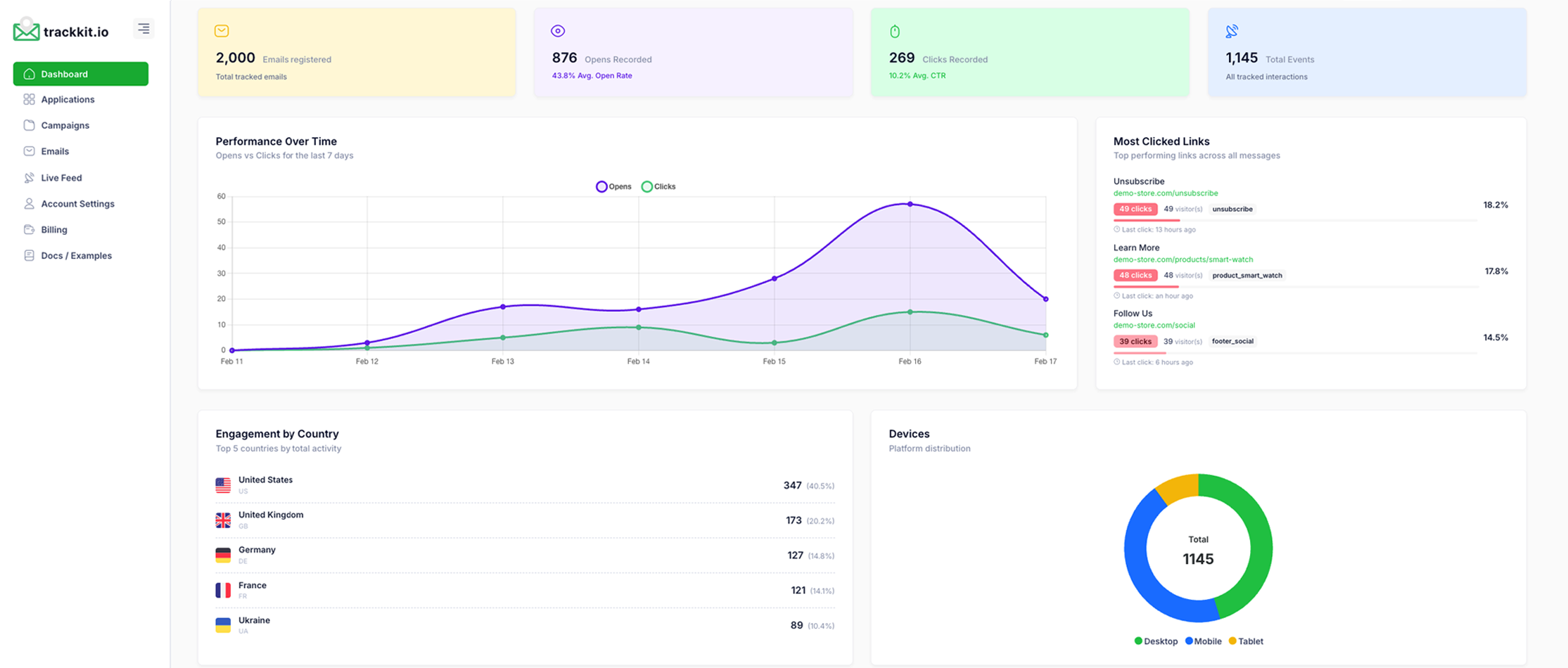The image size is (1568, 668).
Task: Open Live Feed using the signal icon
Action: (x=29, y=177)
